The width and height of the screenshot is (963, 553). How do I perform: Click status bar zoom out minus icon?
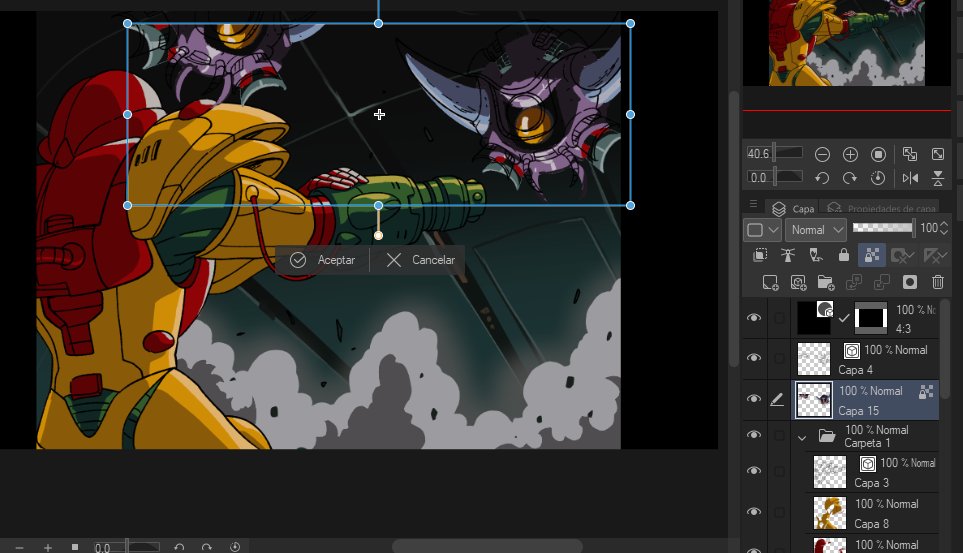point(20,547)
